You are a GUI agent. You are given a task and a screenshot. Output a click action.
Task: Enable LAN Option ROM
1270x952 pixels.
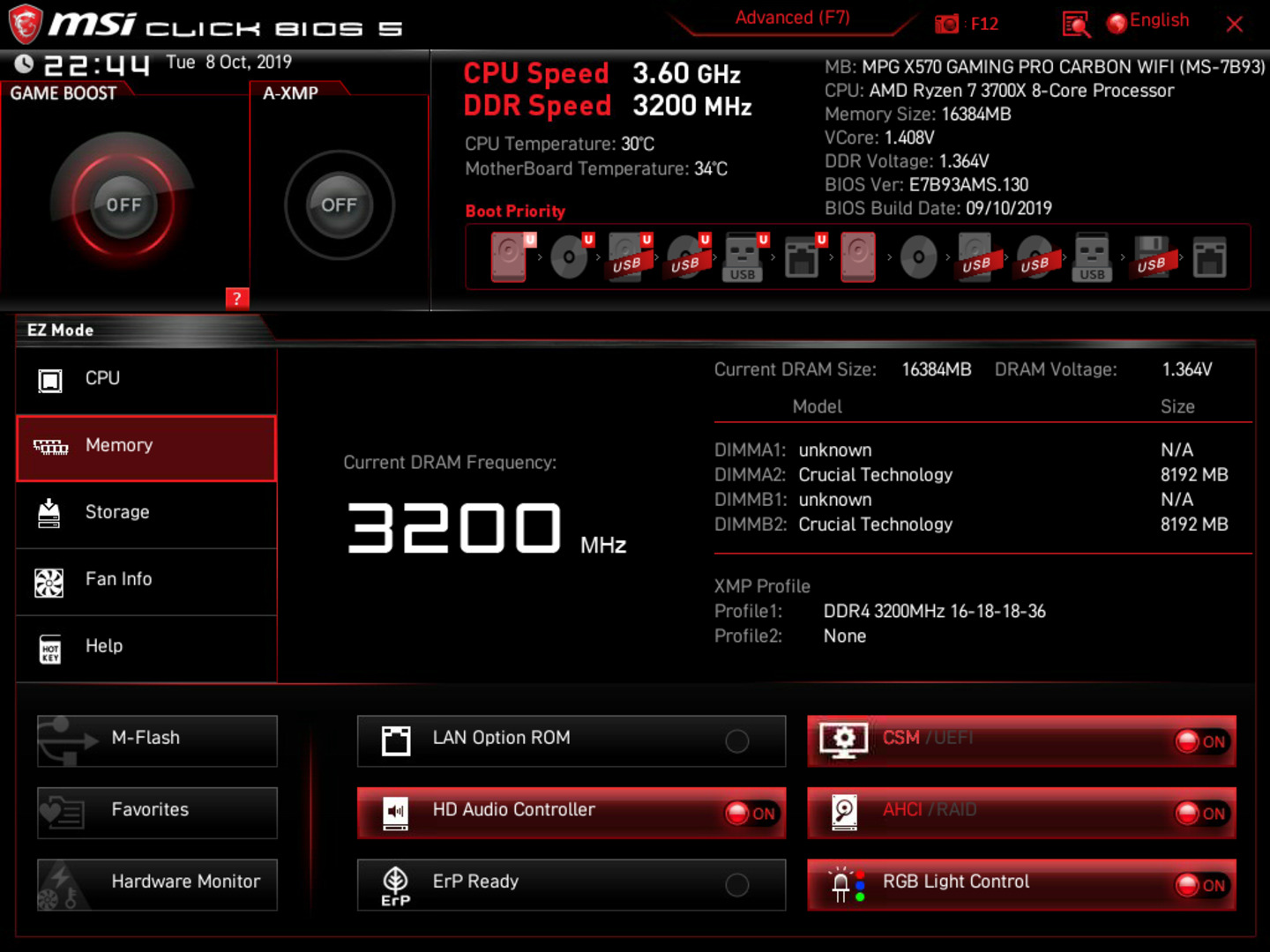(571, 741)
